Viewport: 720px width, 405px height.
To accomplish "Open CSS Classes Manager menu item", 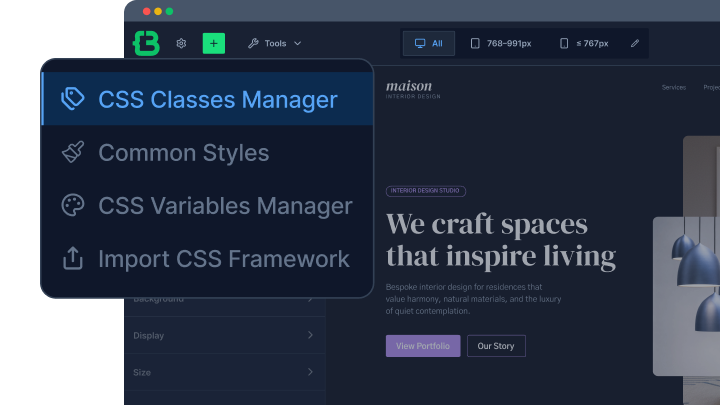I will pos(208,99).
